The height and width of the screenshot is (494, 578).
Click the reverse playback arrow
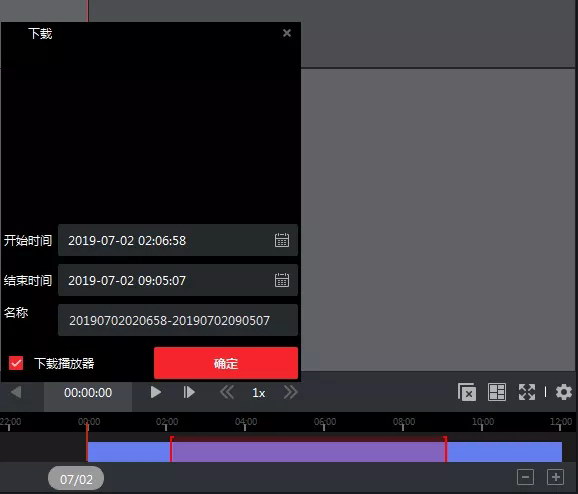tap(16, 392)
